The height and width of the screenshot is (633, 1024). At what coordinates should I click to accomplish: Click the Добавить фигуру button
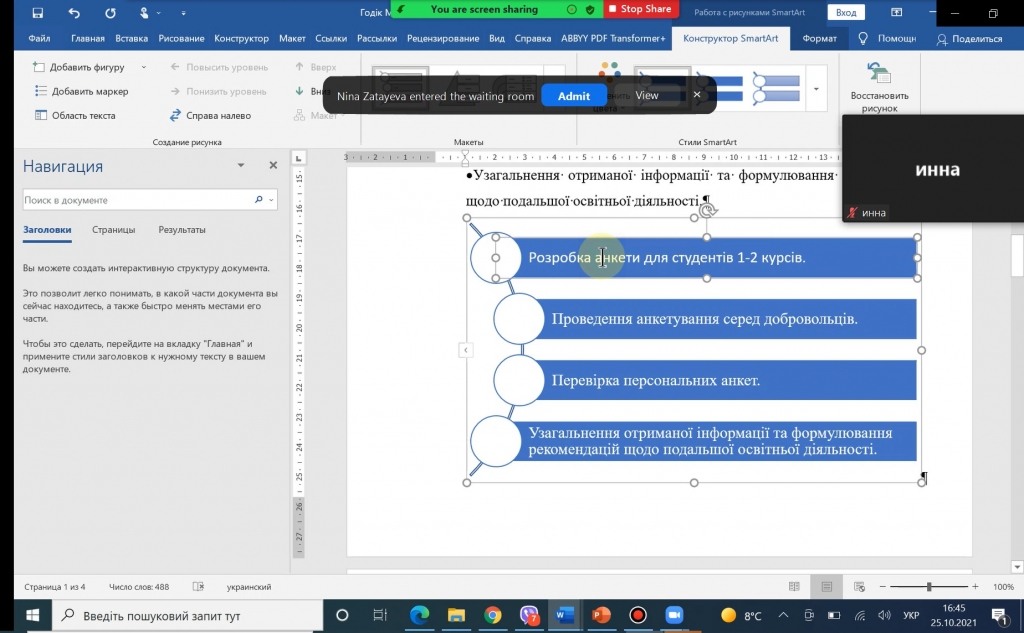tap(80, 67)
